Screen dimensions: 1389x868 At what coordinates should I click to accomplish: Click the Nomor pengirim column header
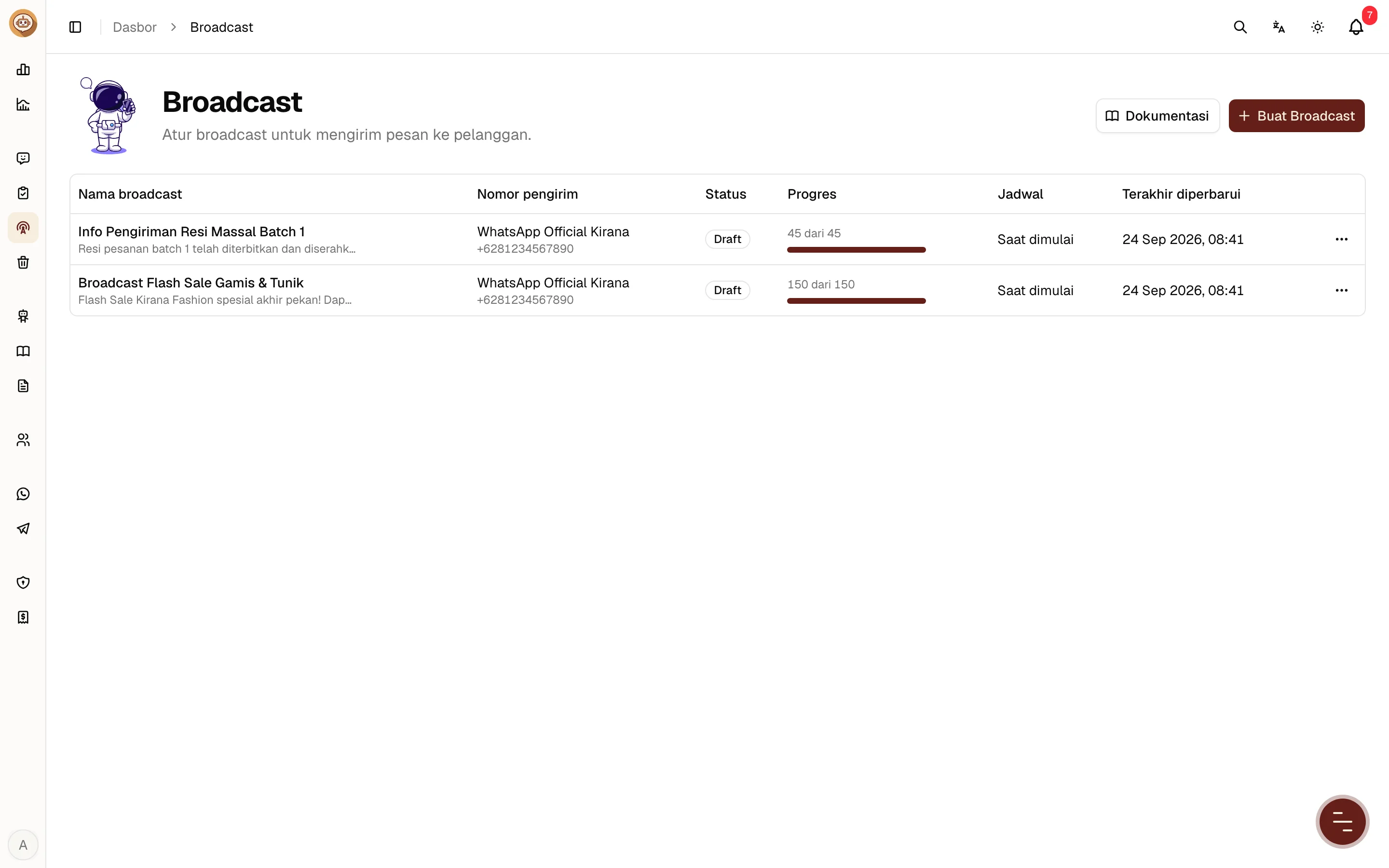coord(528,194)
